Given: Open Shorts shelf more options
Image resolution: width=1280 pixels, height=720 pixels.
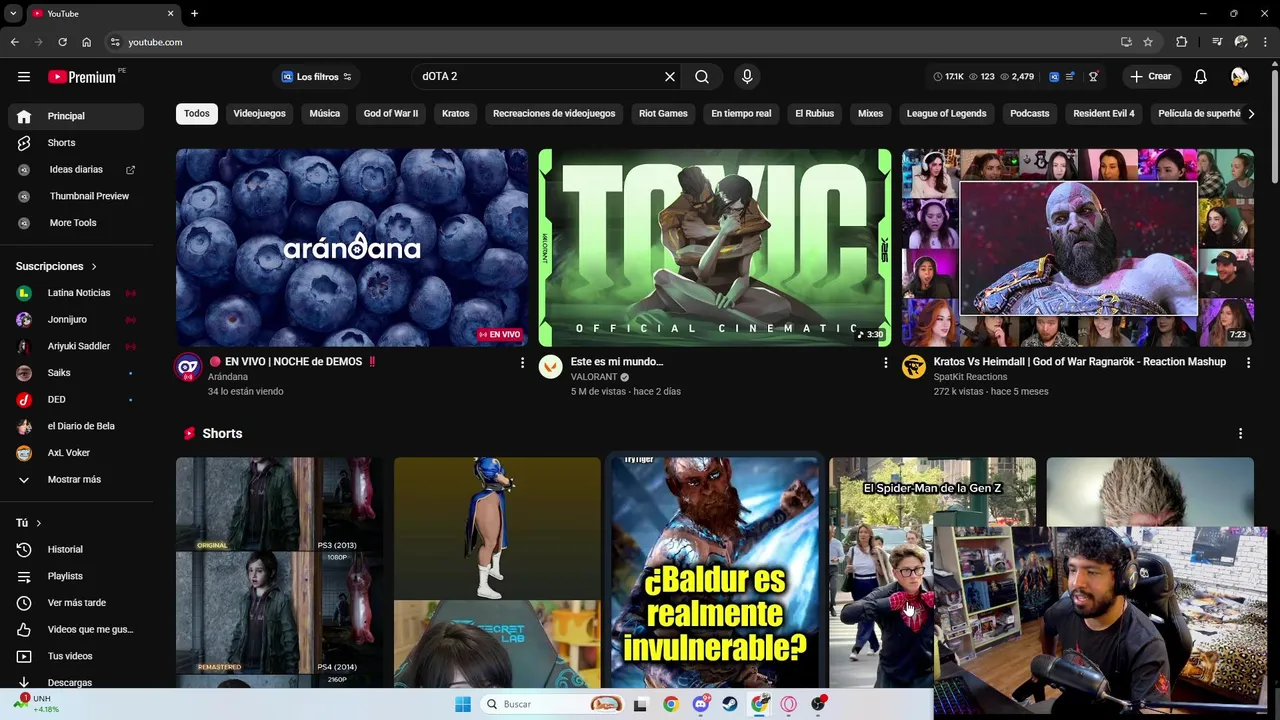Looking at the screenshot, I should (x=1240, y=434).
